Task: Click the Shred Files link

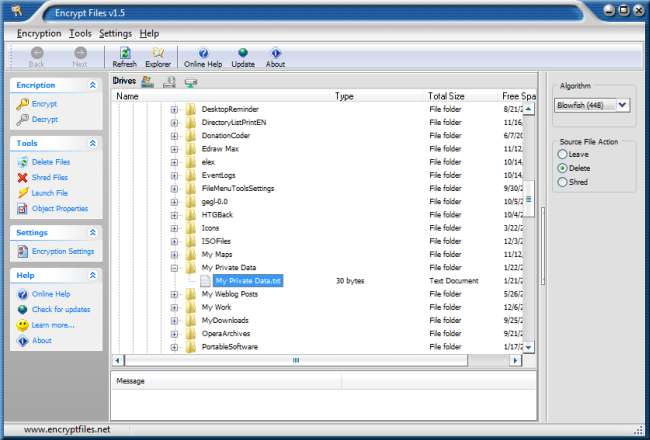Action: (50, 177)
